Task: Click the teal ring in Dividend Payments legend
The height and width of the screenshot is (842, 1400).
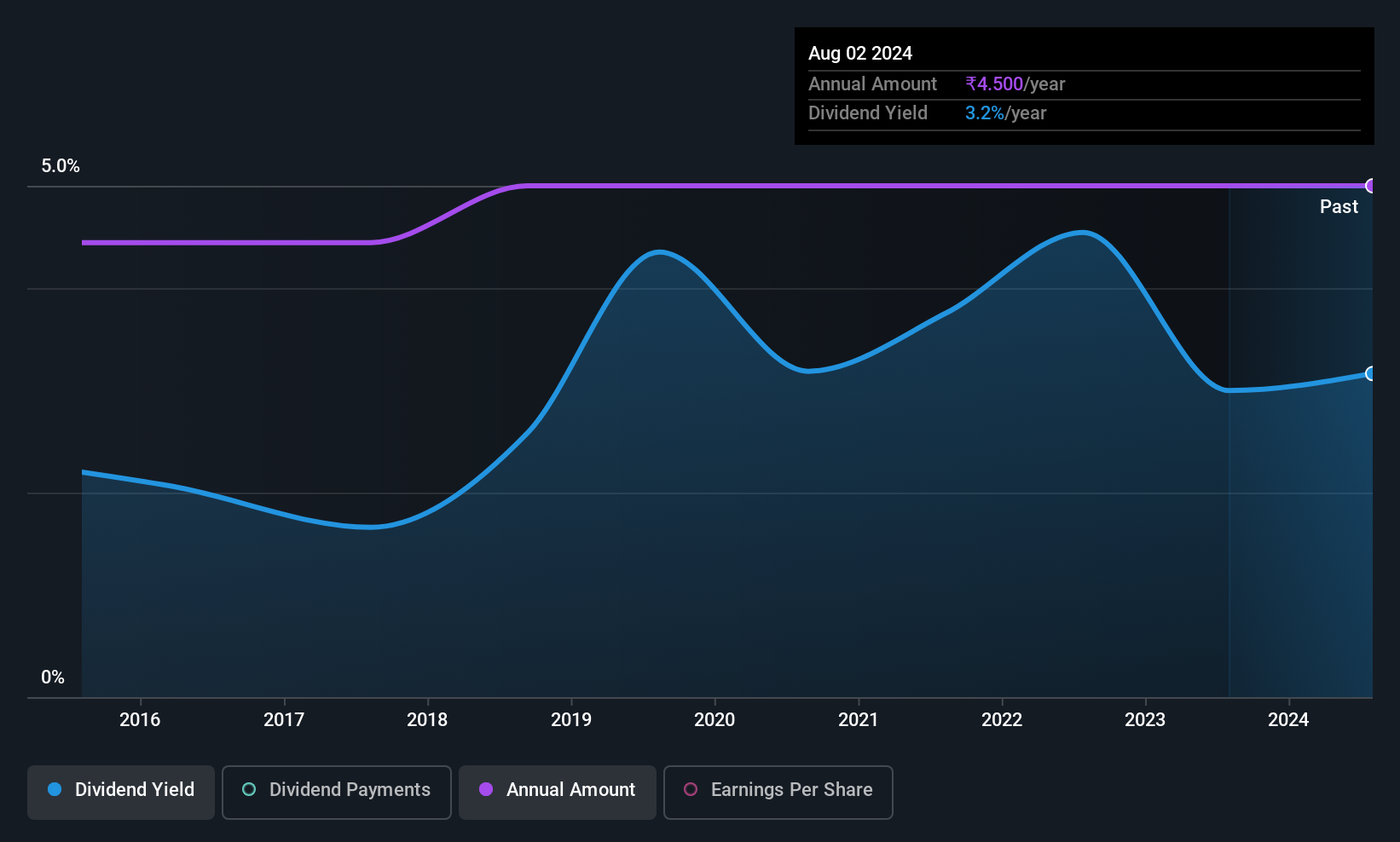Action: pos(249,789)
